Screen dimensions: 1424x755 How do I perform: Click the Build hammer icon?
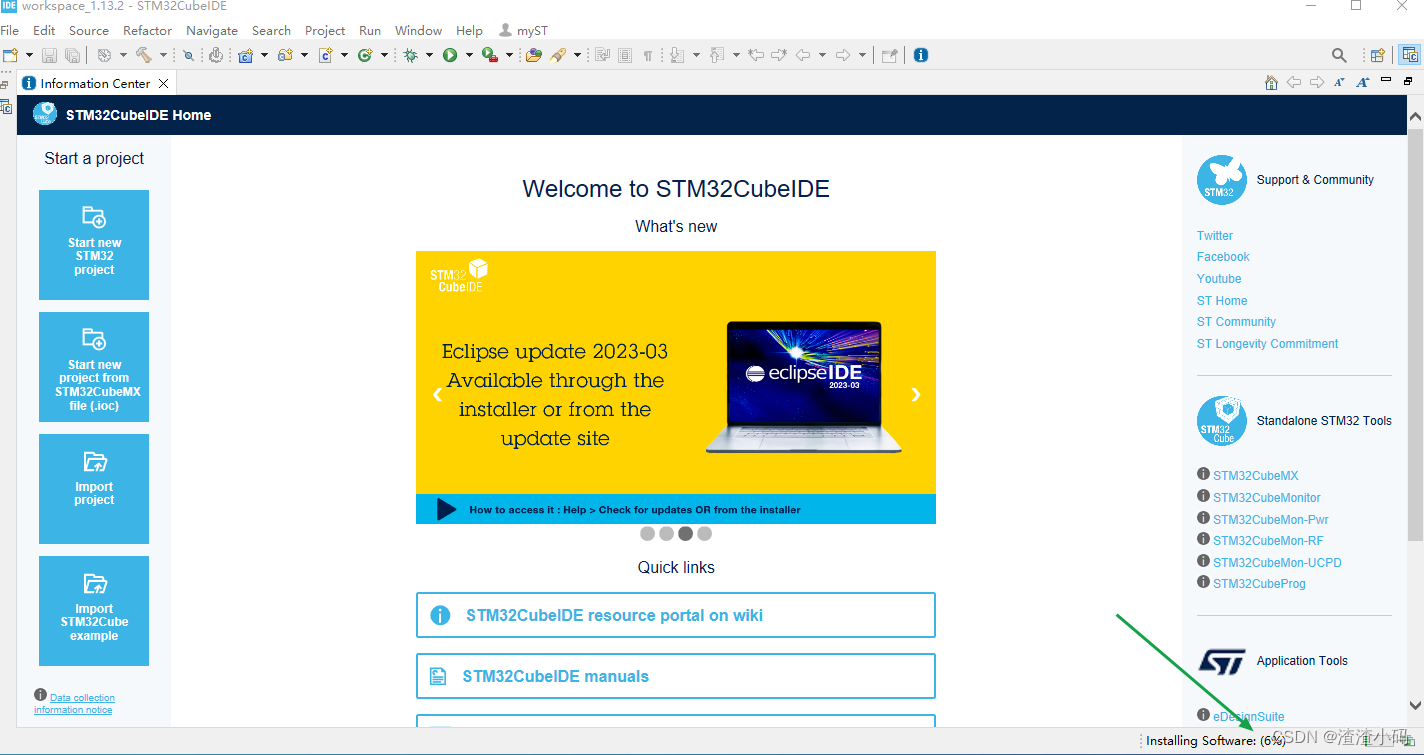pos(143,55)
